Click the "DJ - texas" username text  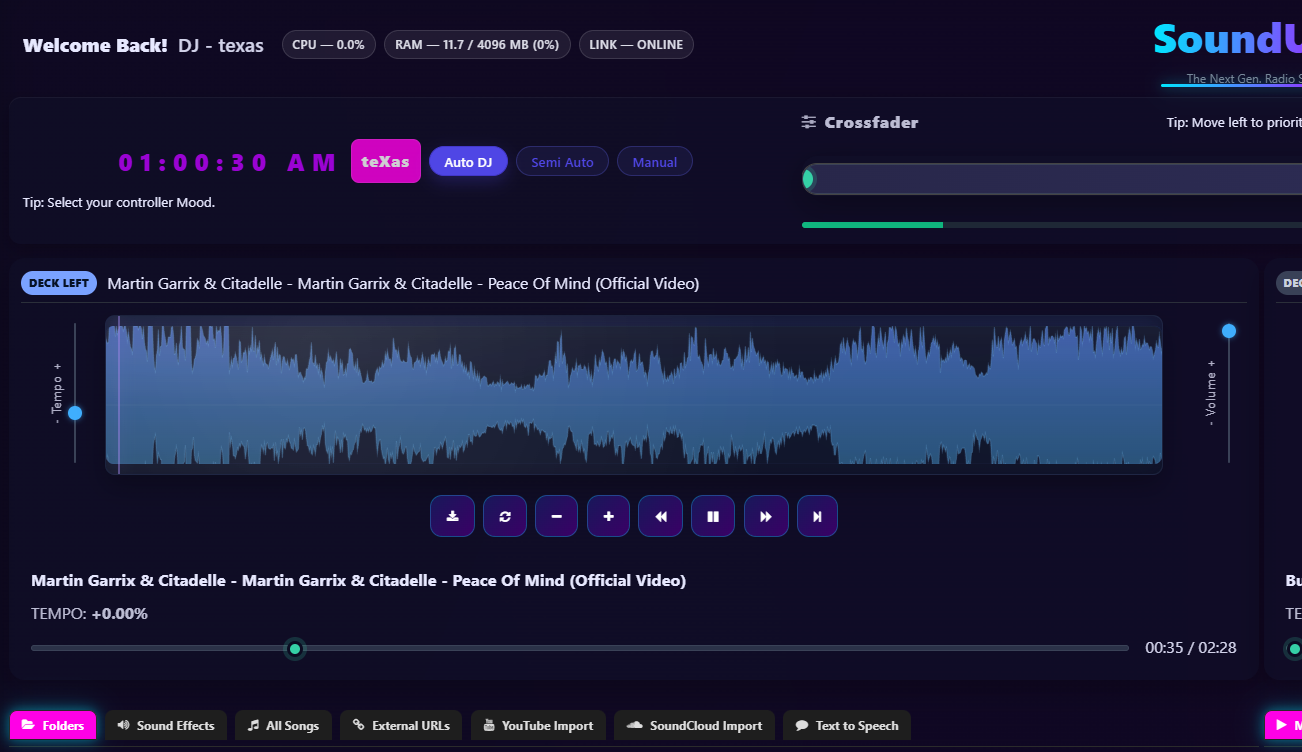[x=221, y=45]
